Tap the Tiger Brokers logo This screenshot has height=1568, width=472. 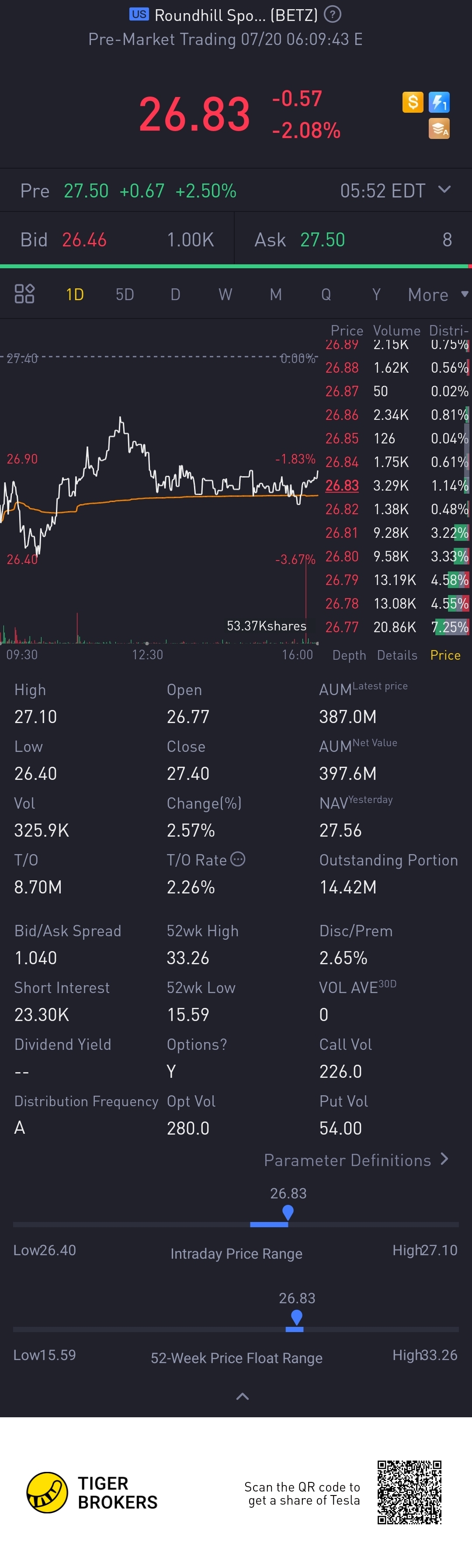[48, 1492]
